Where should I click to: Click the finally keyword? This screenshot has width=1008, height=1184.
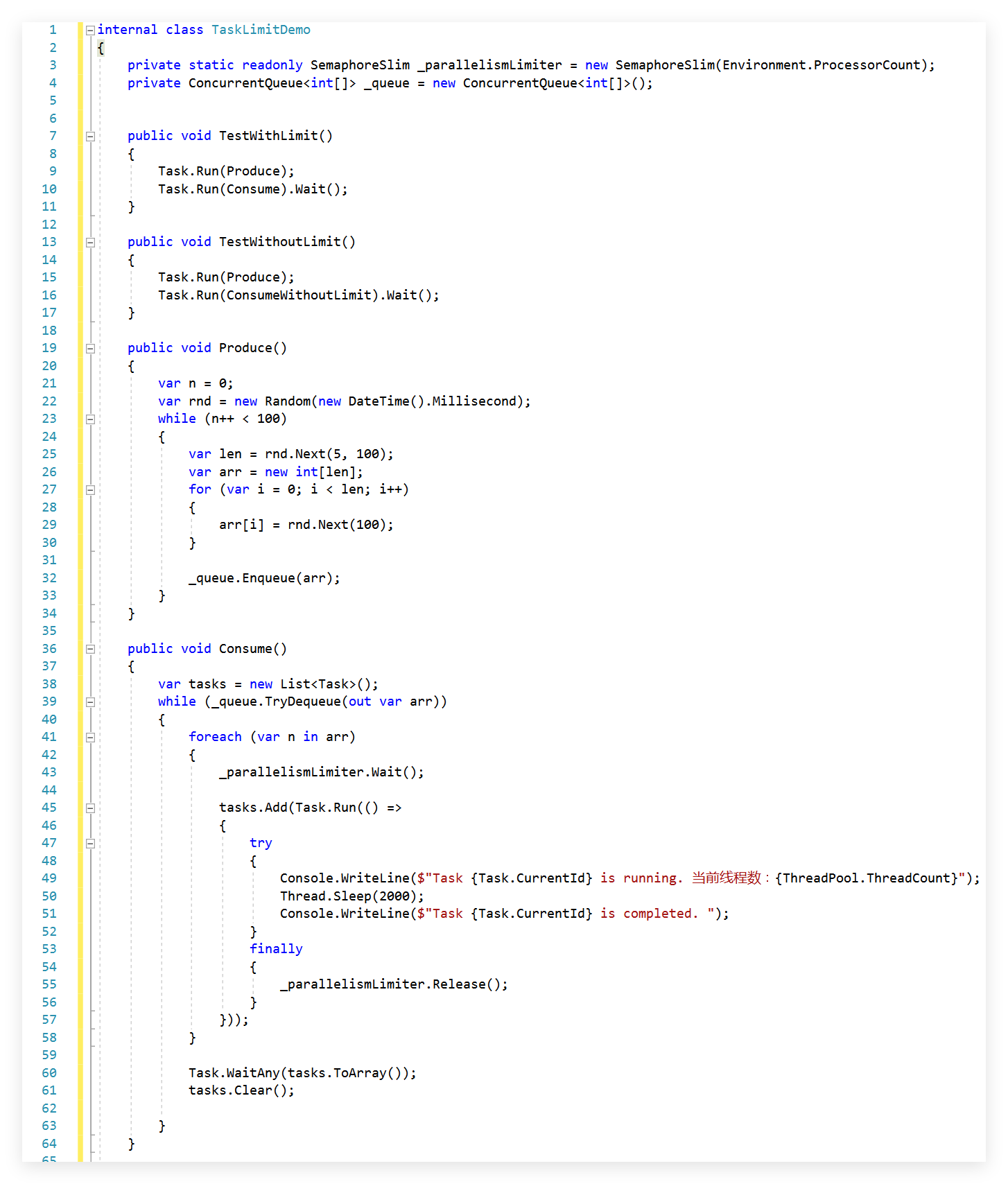tap(276, 949)
